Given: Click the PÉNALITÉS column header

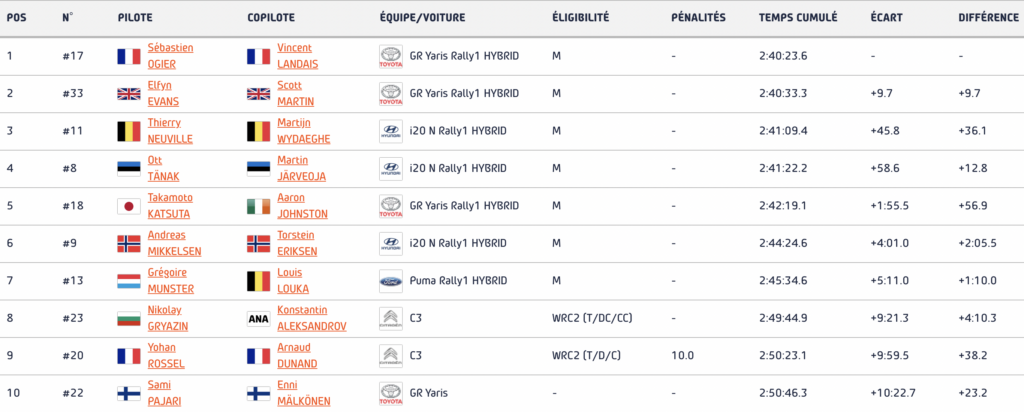Looking at the screenshot, I should click(x=698, y=18).
